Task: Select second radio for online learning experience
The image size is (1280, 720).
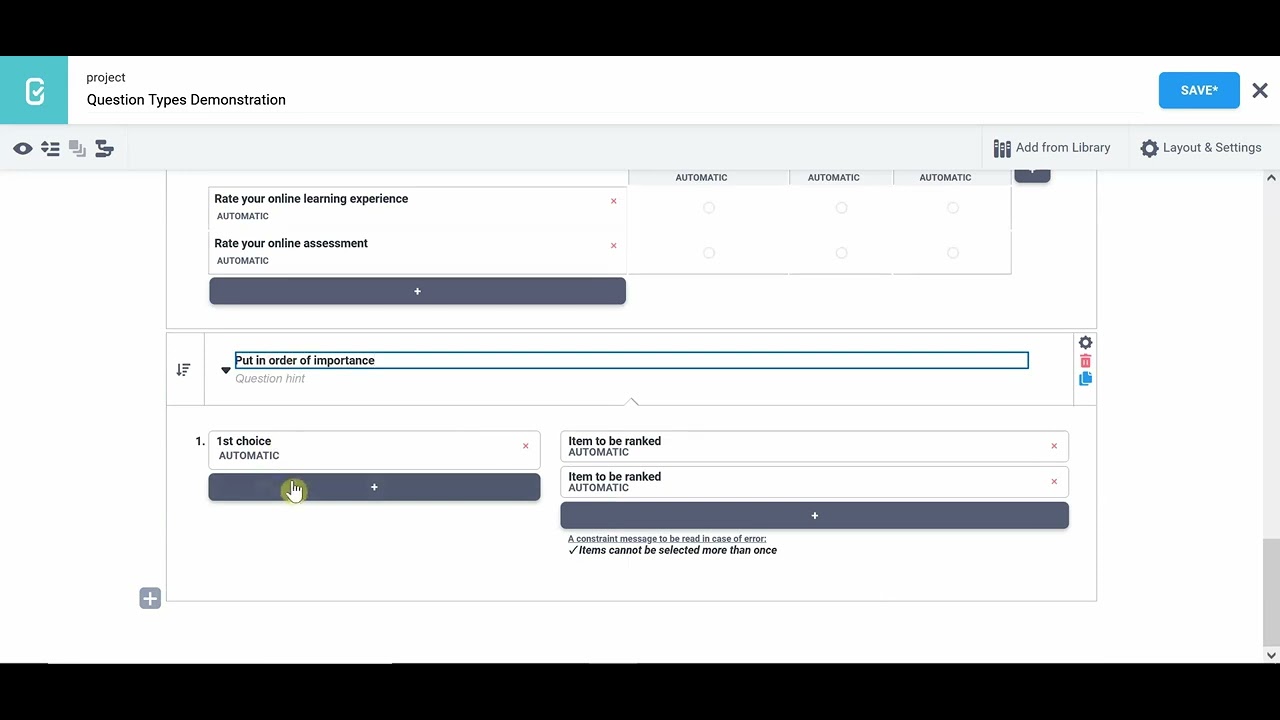Action: click(x=841, y=208)
